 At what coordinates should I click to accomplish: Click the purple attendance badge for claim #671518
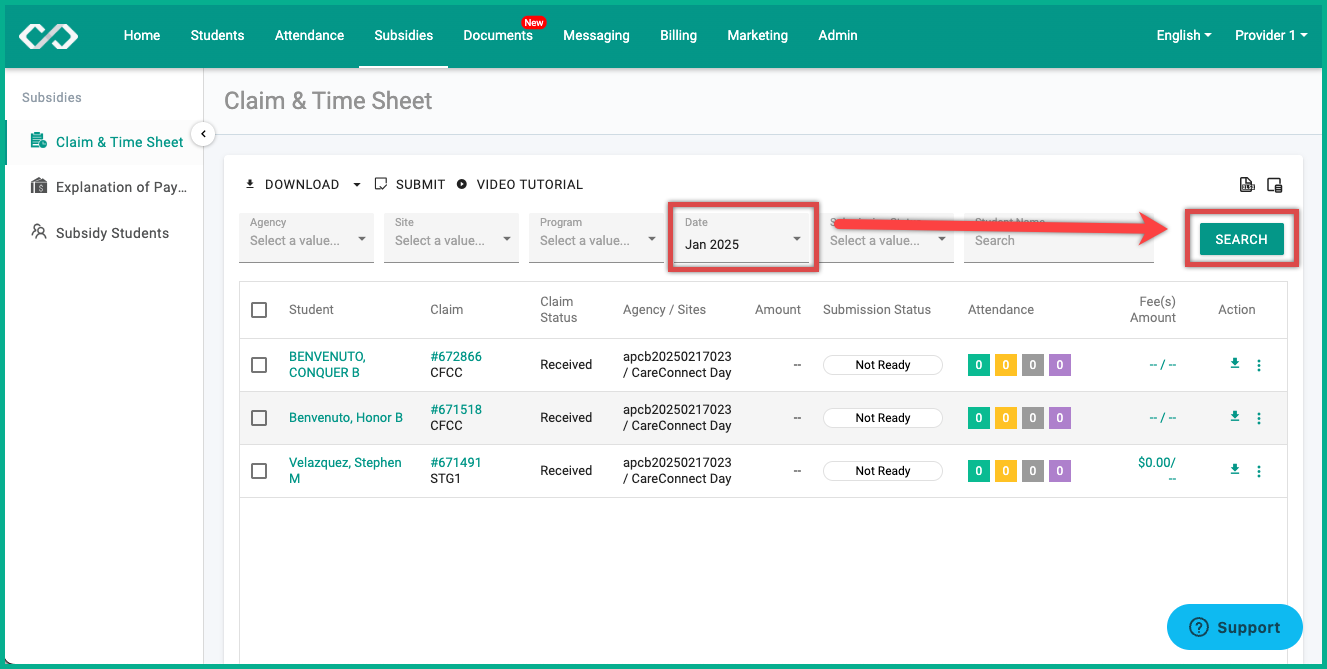pyautogui.click(x=1060, y=418)
